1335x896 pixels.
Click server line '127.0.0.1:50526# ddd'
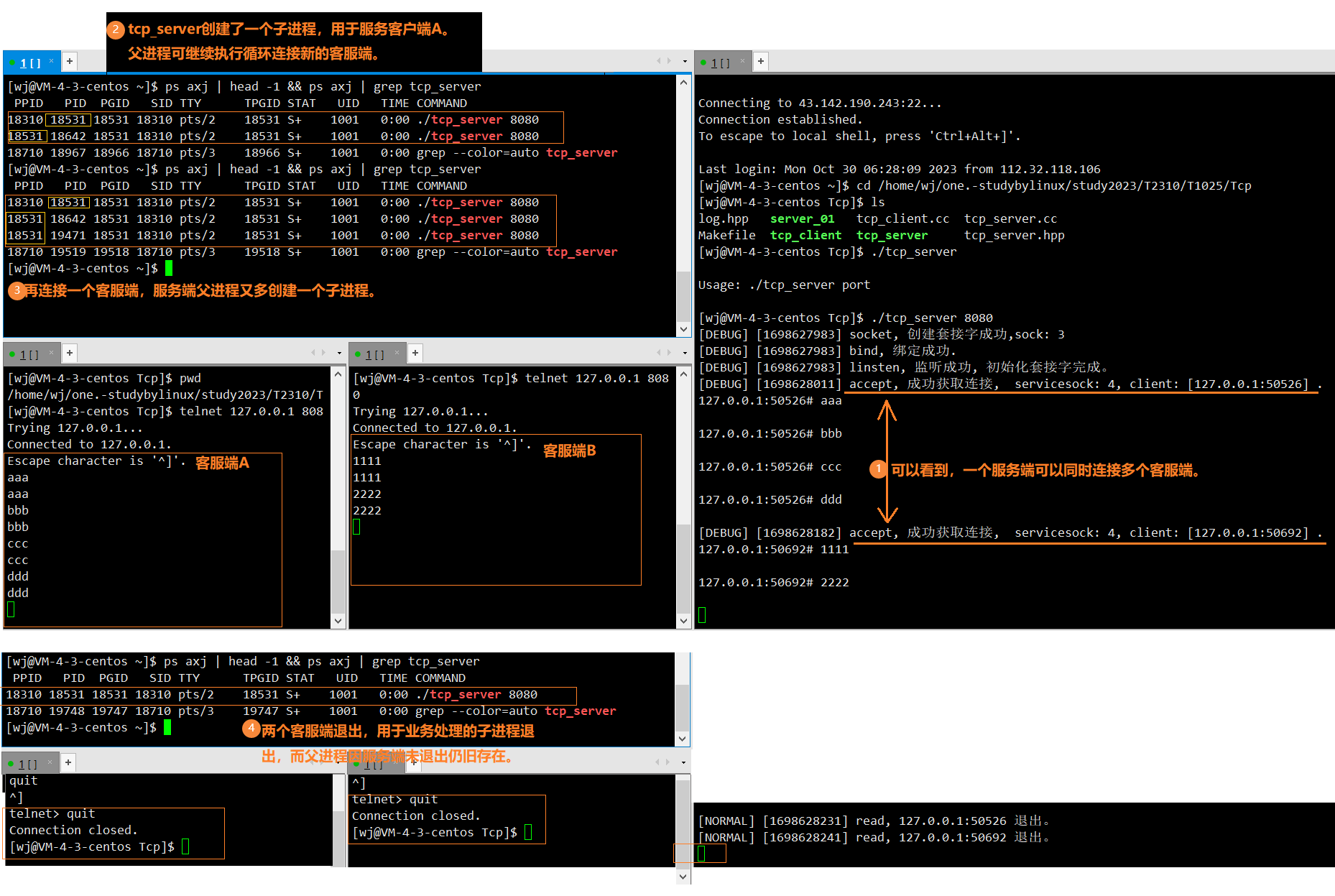770,499
